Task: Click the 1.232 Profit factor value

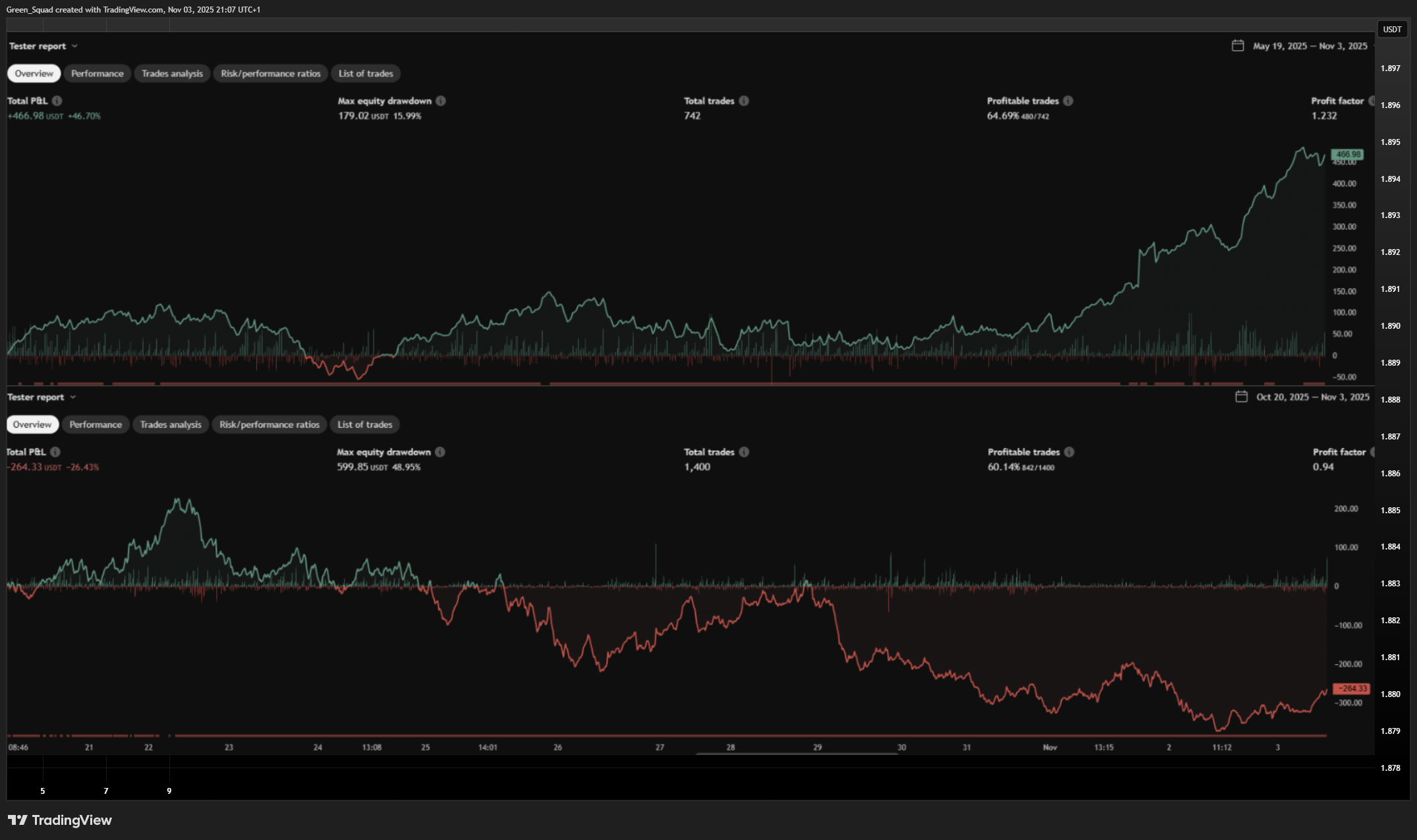Action: coord(1324,116)
